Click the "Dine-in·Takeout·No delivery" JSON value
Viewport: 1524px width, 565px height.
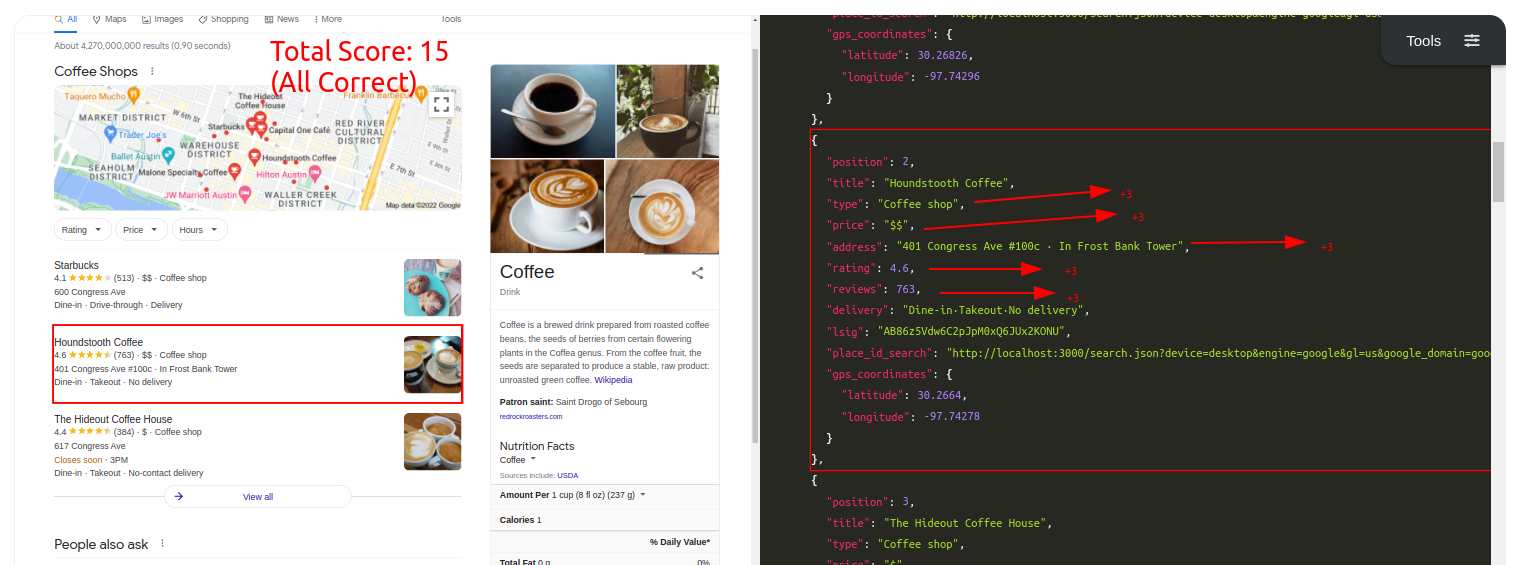click(993, 310)
